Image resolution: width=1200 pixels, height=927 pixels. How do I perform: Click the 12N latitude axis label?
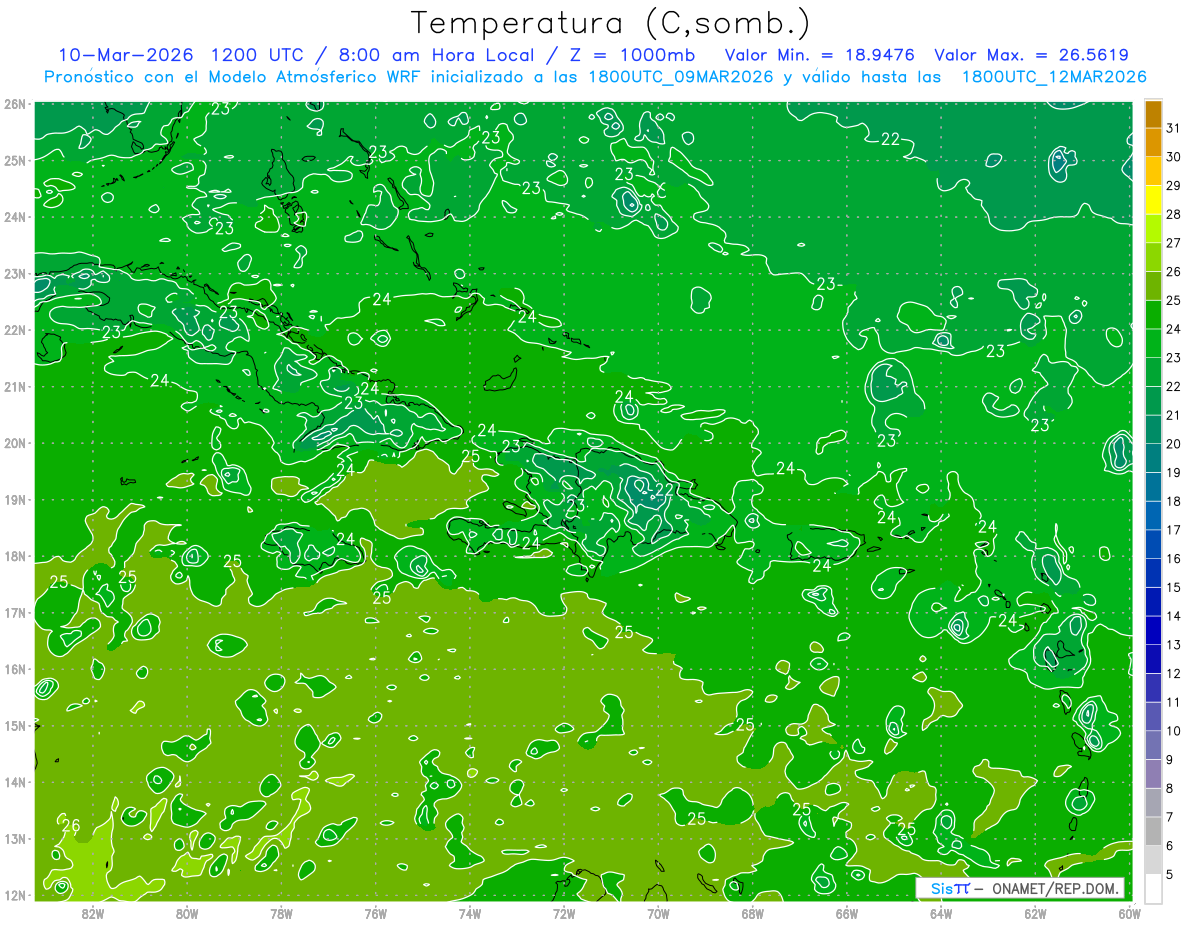click(14, 895)
